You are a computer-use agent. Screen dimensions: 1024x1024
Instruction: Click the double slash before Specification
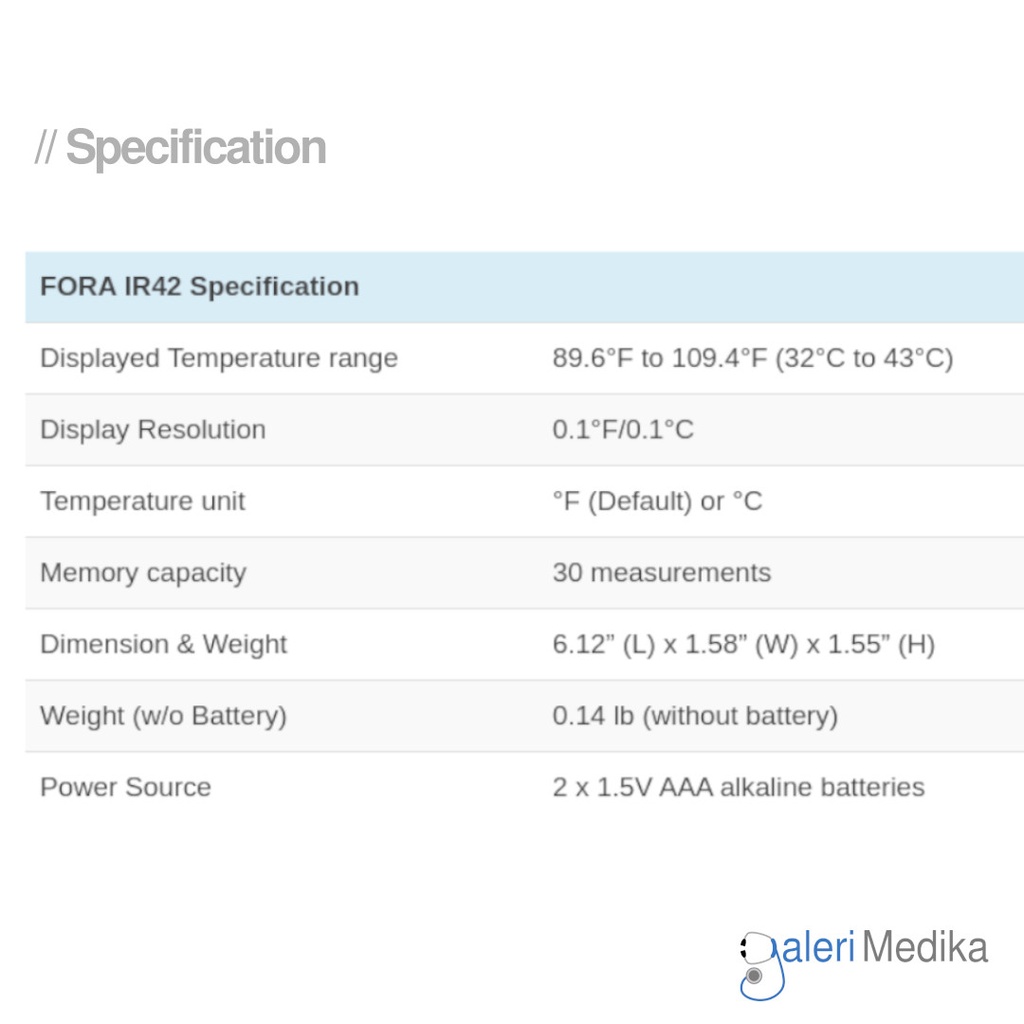45,148
